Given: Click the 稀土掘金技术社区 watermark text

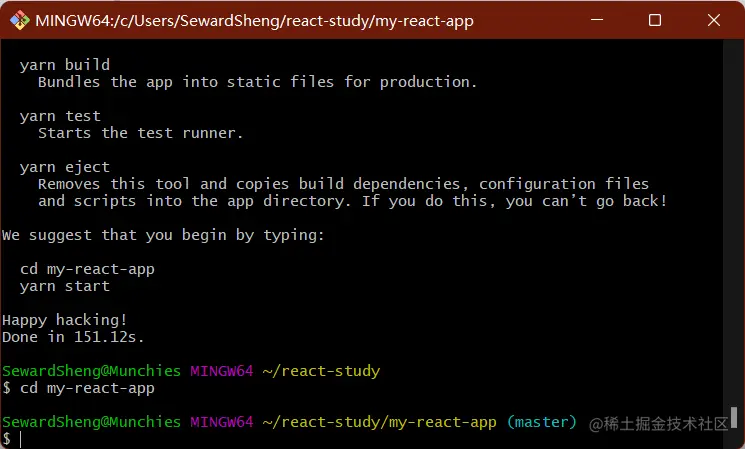Looking at the screenshot, I should (659, 424).
